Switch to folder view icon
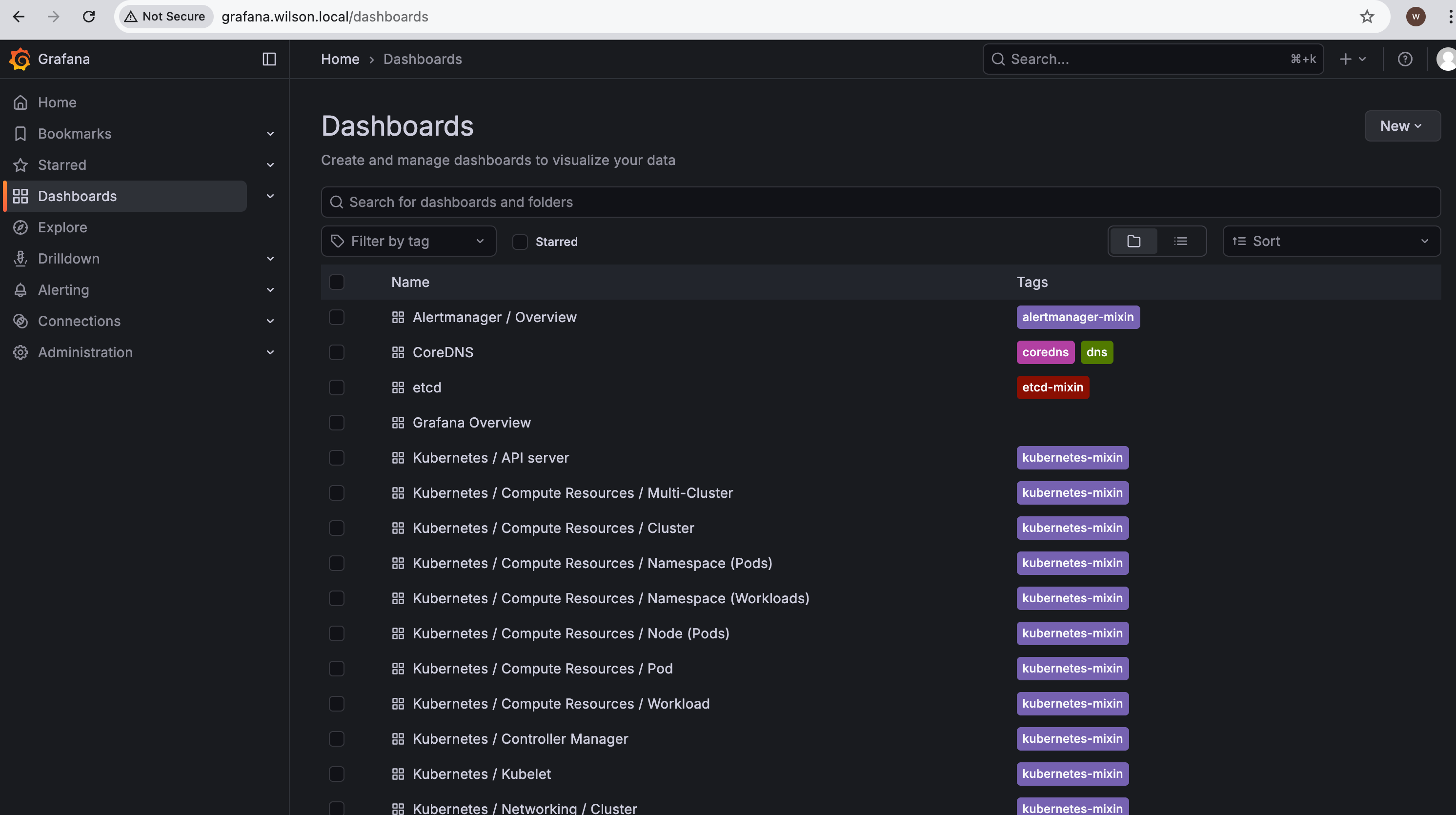 [x=1133, y=242]
